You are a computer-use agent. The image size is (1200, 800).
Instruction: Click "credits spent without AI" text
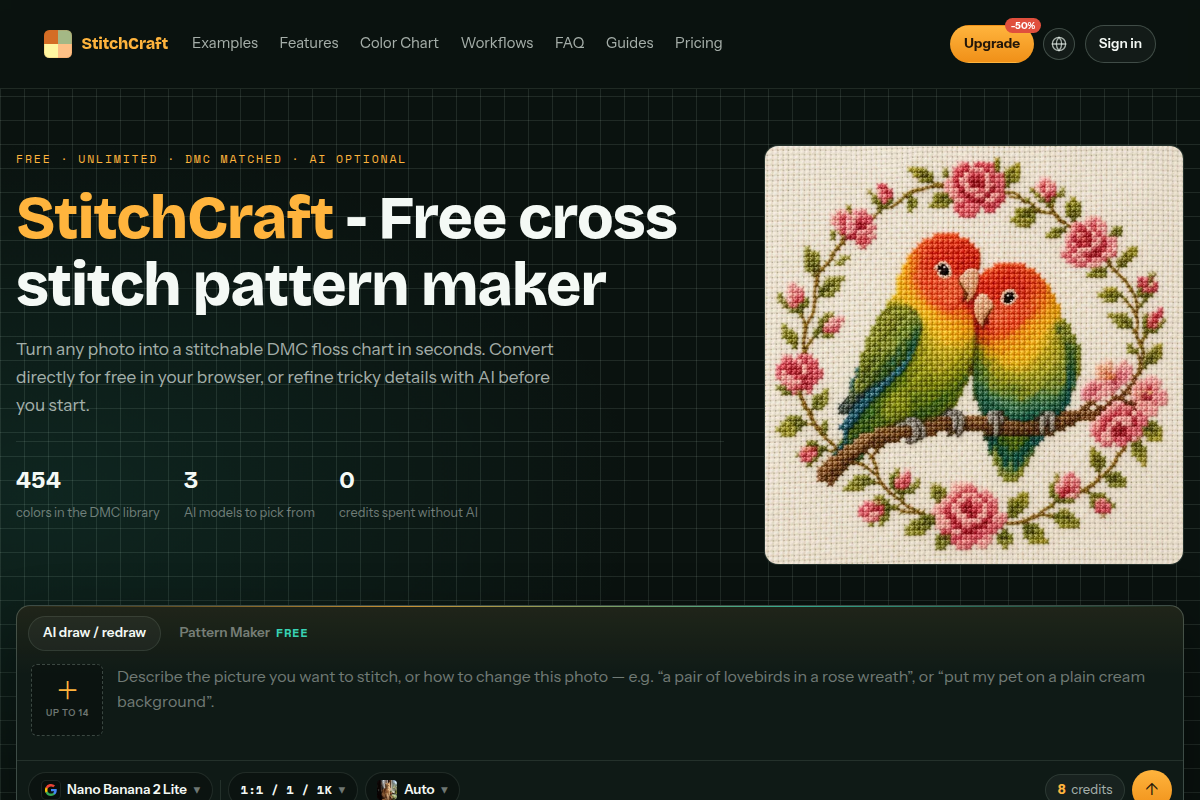(x=408, y=513)
